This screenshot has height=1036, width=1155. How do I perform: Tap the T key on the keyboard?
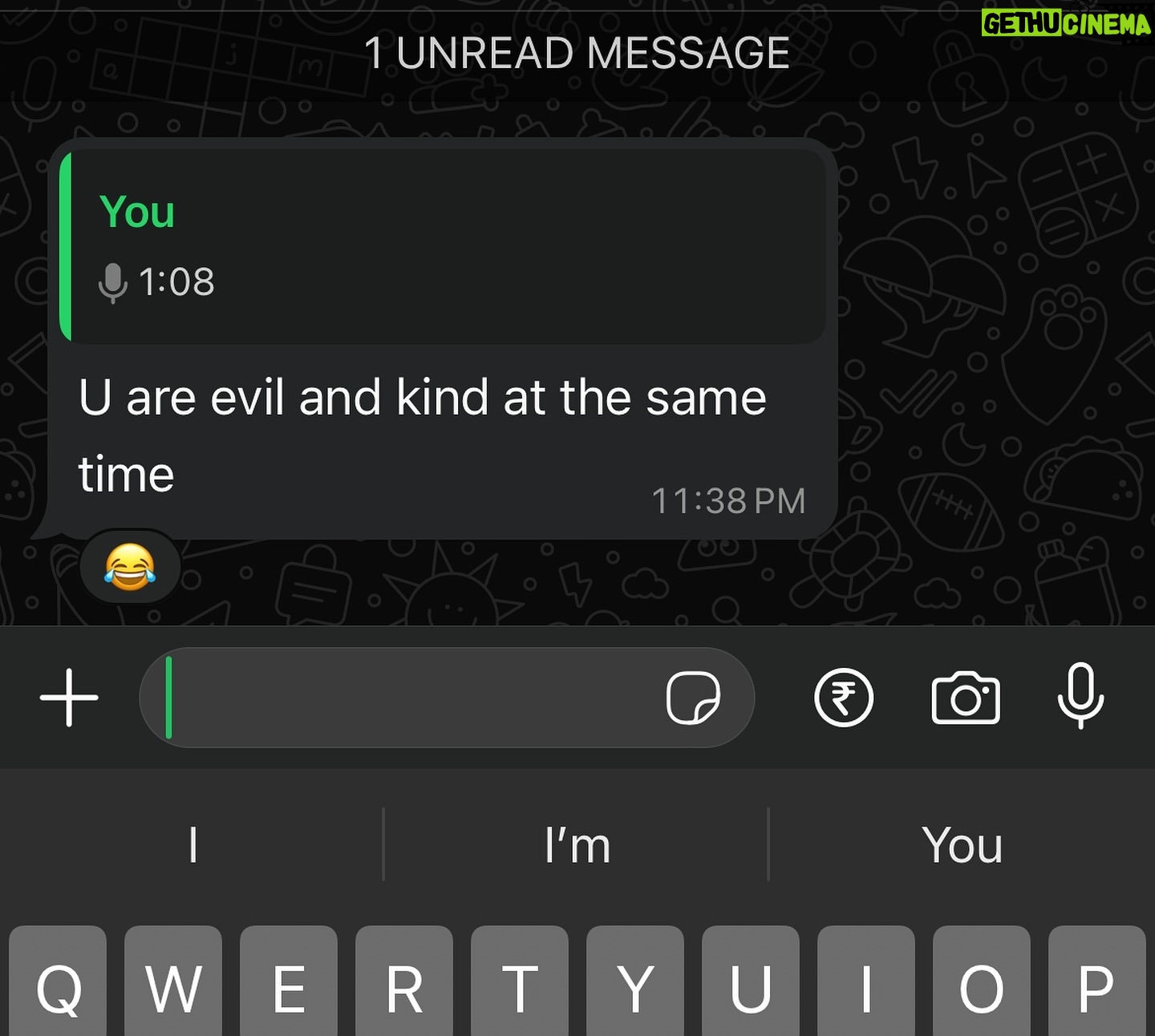pyautogui.click(x=520, y=981)
